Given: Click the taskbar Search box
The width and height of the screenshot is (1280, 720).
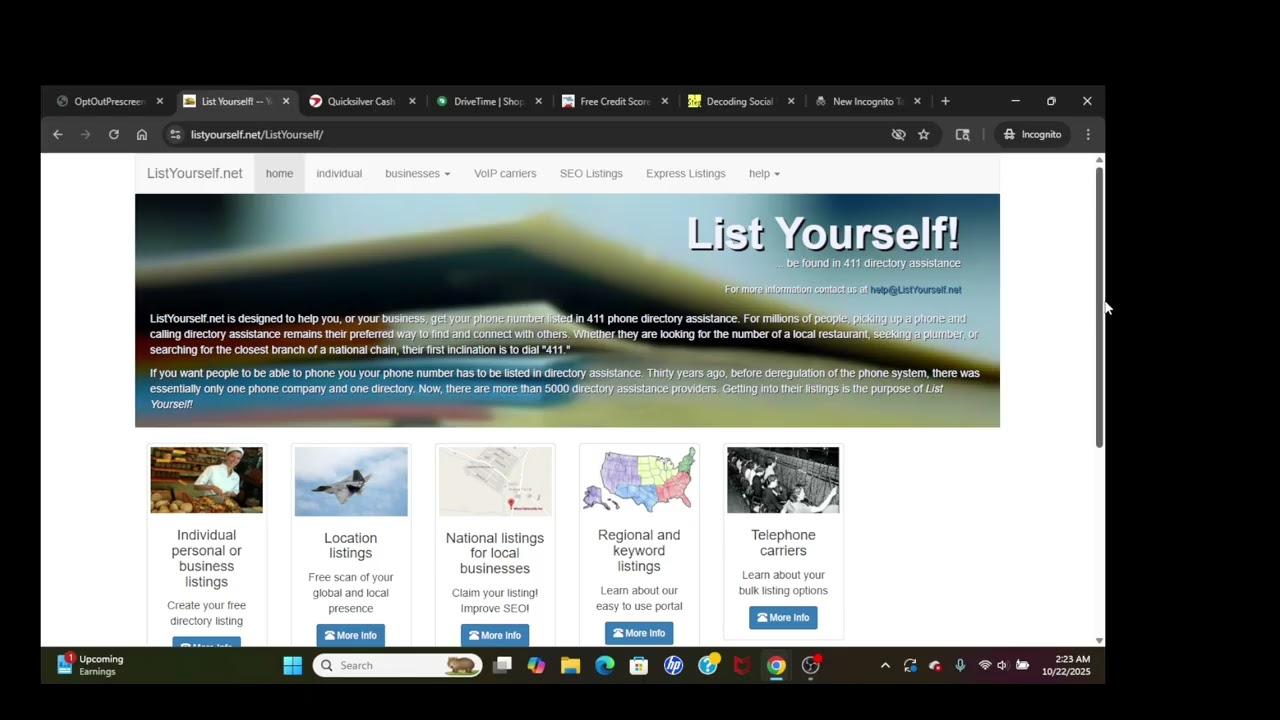Looking at the screenshot, I should 397,665.
